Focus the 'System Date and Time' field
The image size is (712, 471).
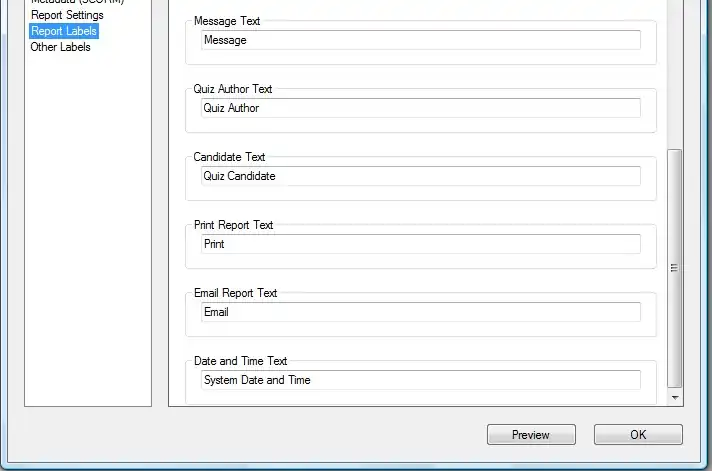(x=420, y=380)
